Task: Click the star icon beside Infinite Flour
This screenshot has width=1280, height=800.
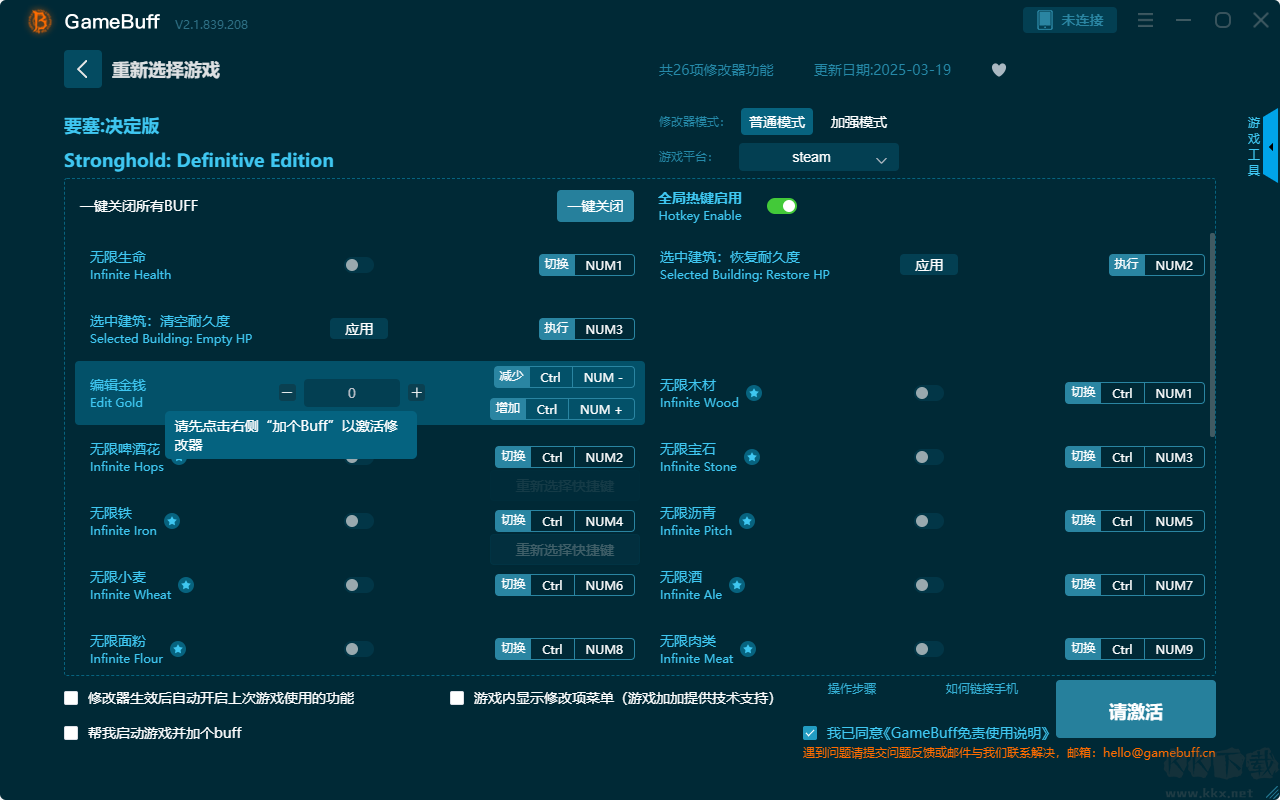Action: [178, 649]
